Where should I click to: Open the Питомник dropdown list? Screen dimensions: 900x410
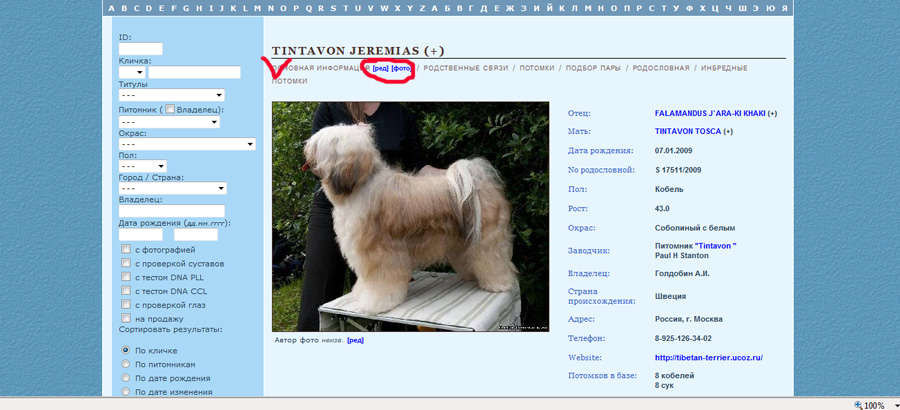click(x=169, y=122)
